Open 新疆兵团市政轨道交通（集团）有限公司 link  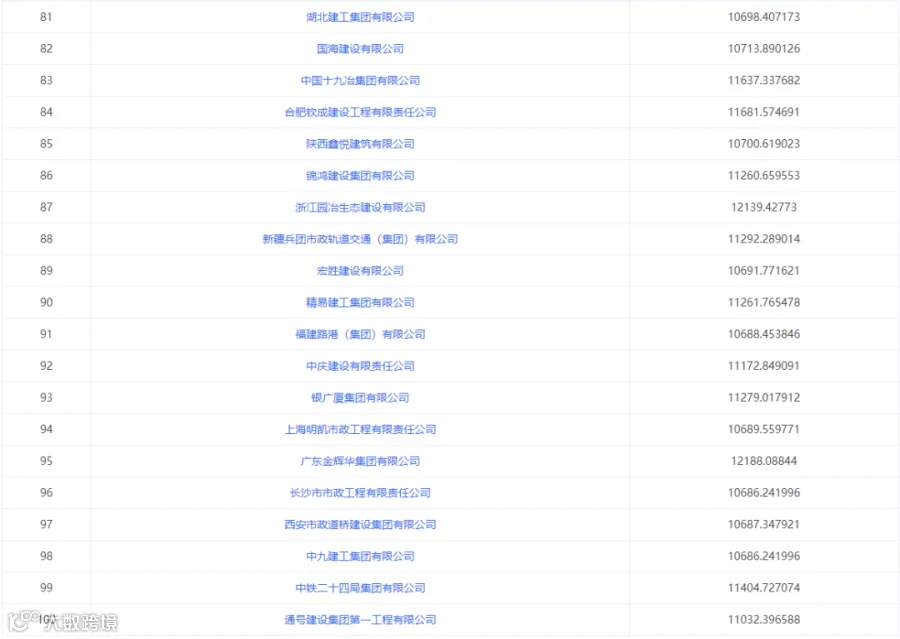(360, 239)
